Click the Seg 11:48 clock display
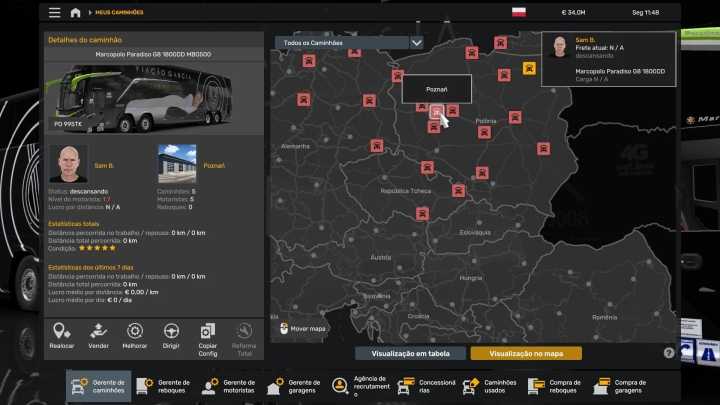Viewport: 720px width, 405px height. point(645,12)
